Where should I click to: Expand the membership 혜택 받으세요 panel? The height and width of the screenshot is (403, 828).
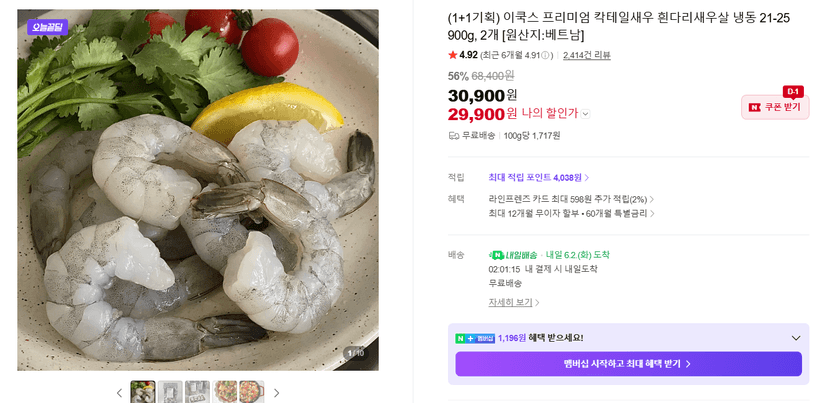pyautogui.click(x=796, y=339)
